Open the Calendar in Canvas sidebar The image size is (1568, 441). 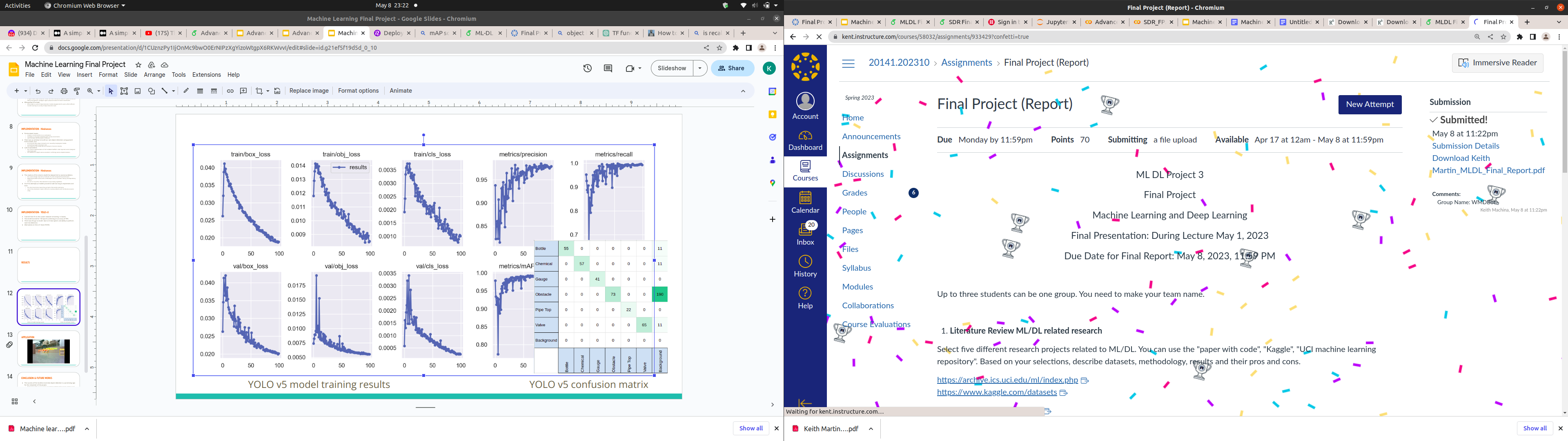tap(805, 202)
